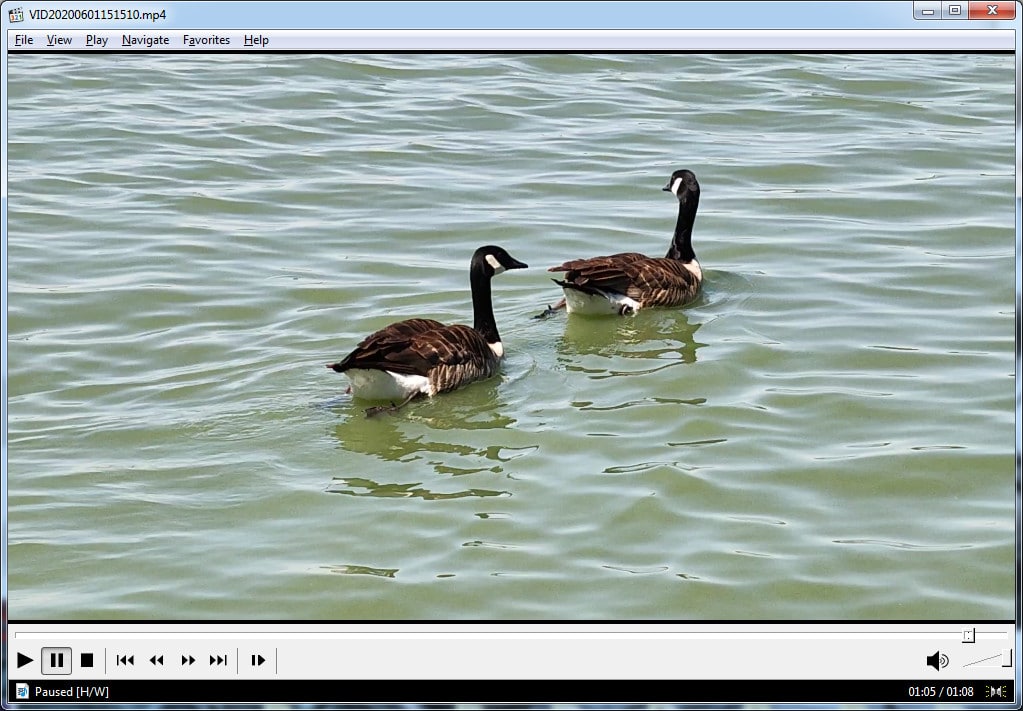Click the 01:05 / 01:08 time display
This screenshot has height=711, width=1023.
pyautogui.click(x=940, y=692)
